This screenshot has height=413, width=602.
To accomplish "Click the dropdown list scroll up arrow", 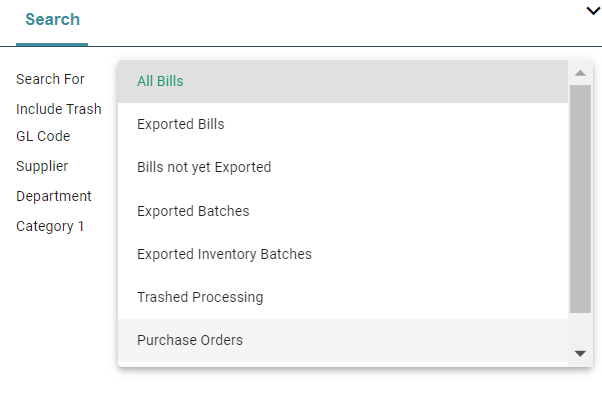I will (580, 73).
